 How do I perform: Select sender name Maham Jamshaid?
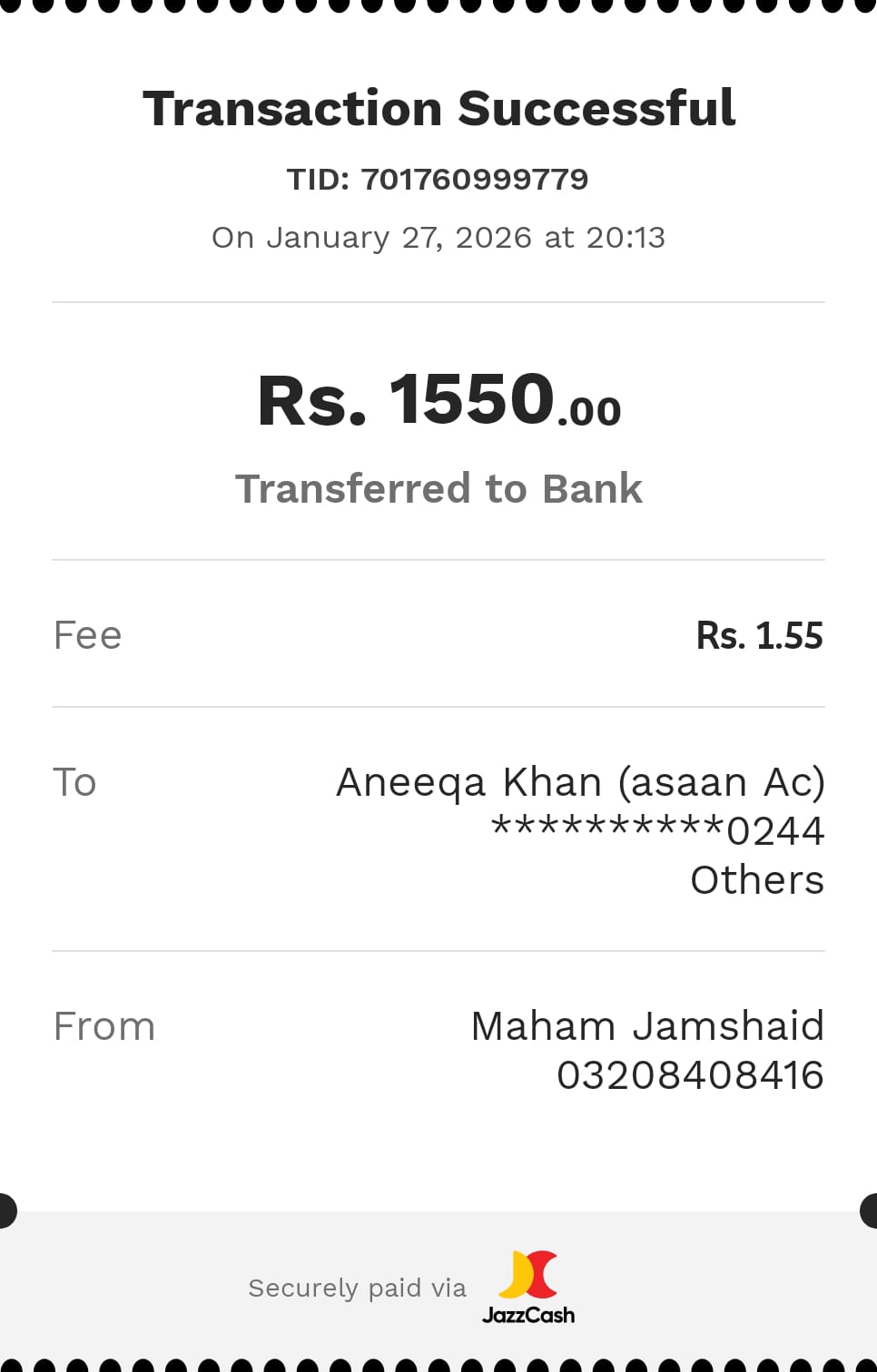tap(647, 1026)
